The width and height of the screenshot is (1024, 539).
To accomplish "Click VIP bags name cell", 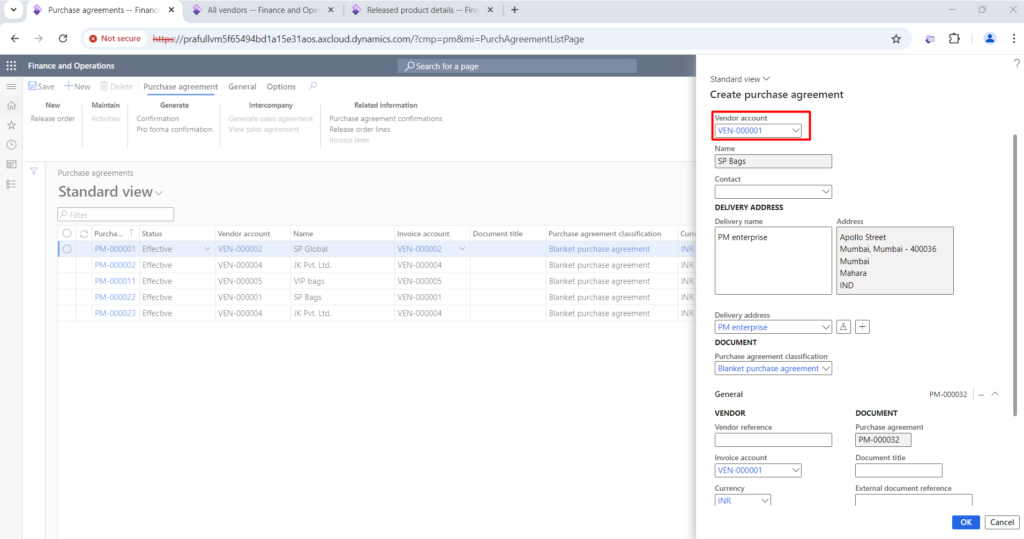I will [x=308, y=281].
